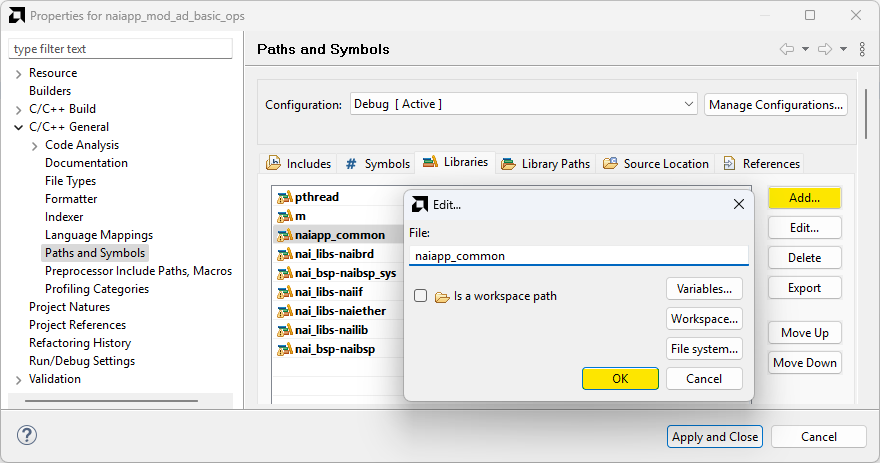The width and height of the screenshot is (880, 463).
Task: Open the Library Paths tab
Action: [546, 164]
